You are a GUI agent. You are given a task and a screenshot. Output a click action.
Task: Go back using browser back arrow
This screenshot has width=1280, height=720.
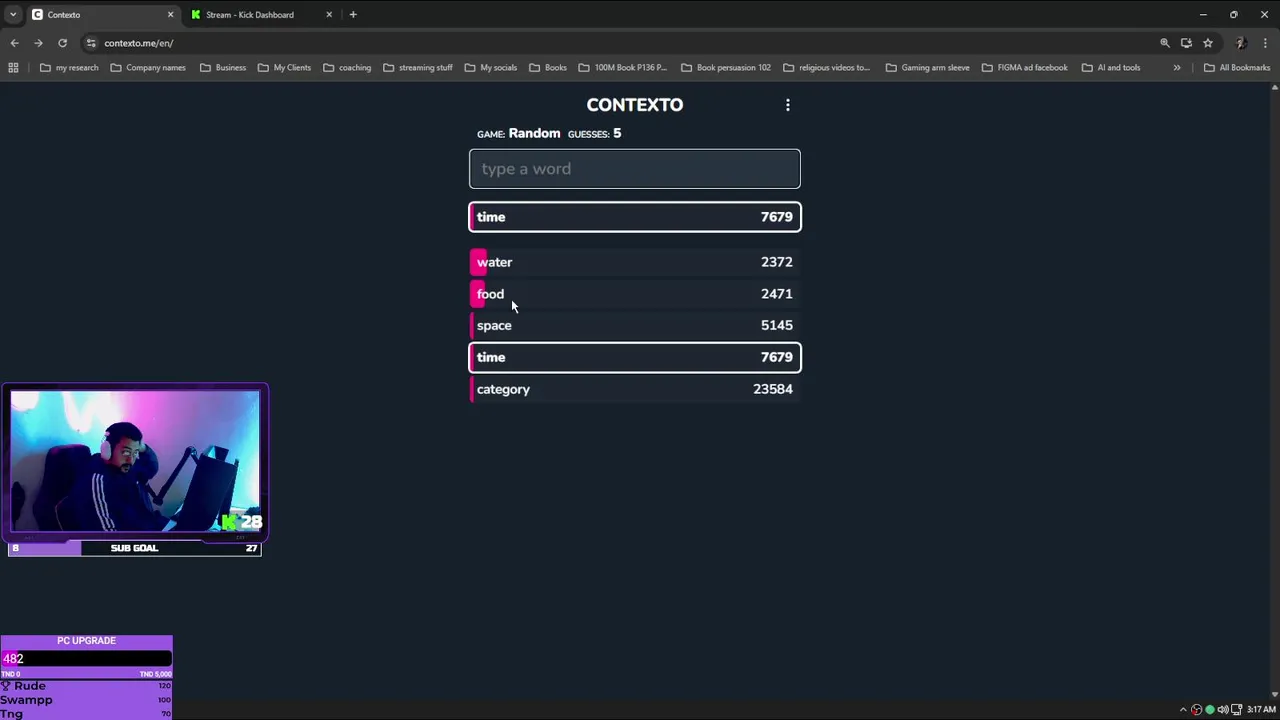click(x=14, y=43)
